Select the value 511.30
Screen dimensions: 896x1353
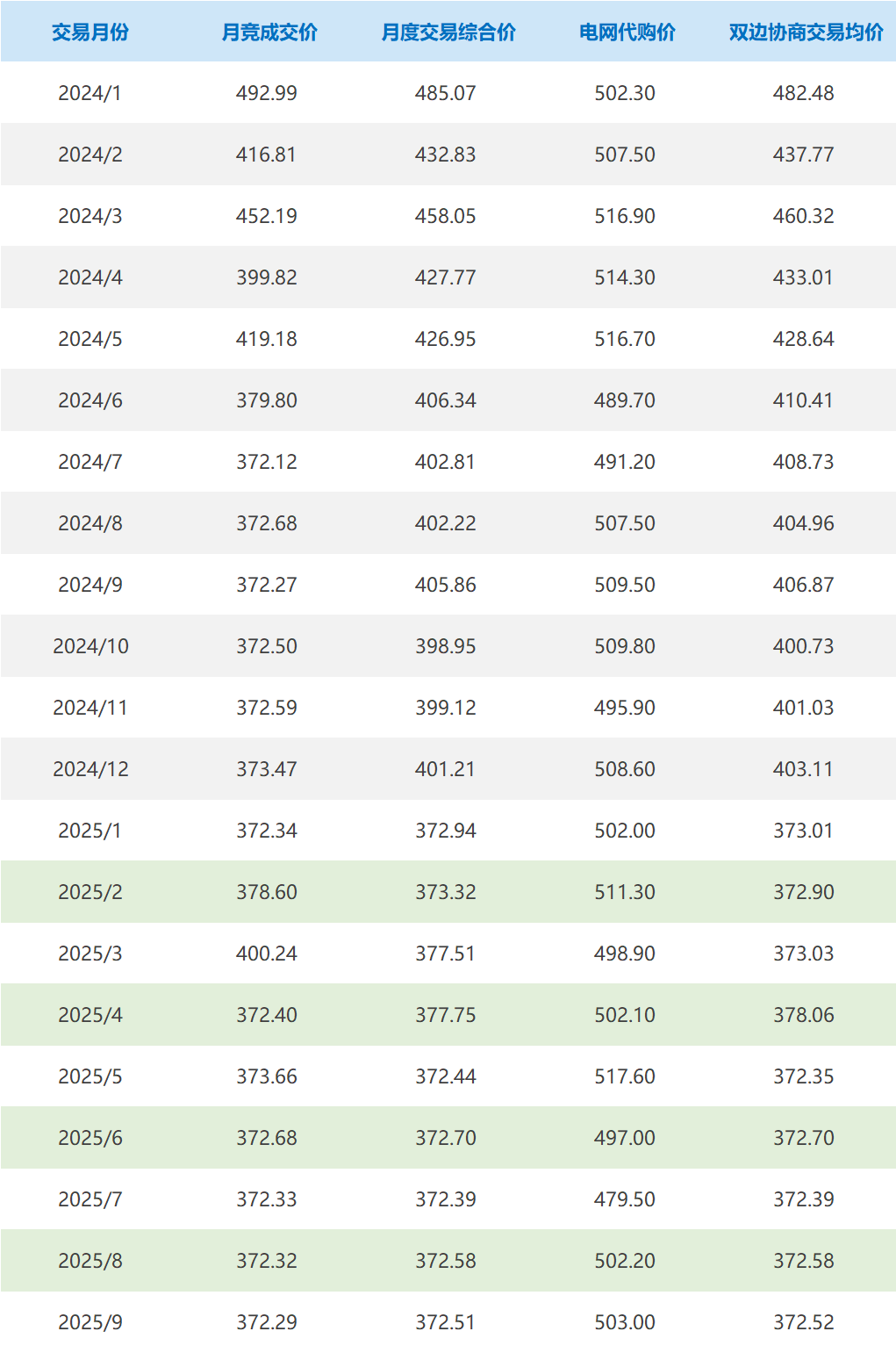click(625, 892)
